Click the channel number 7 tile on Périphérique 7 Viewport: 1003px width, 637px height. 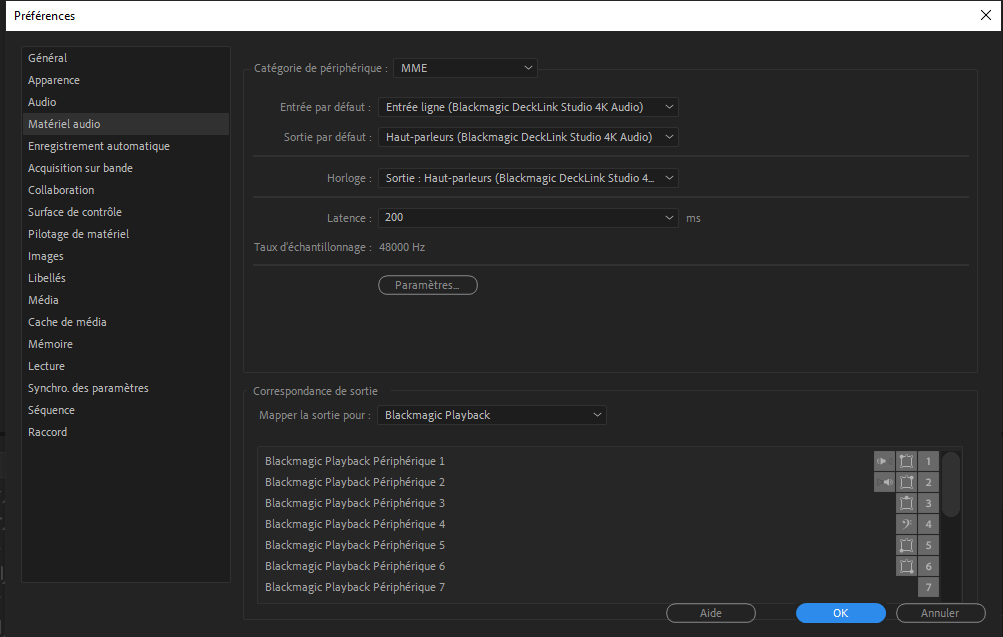[x=928, y=587]
